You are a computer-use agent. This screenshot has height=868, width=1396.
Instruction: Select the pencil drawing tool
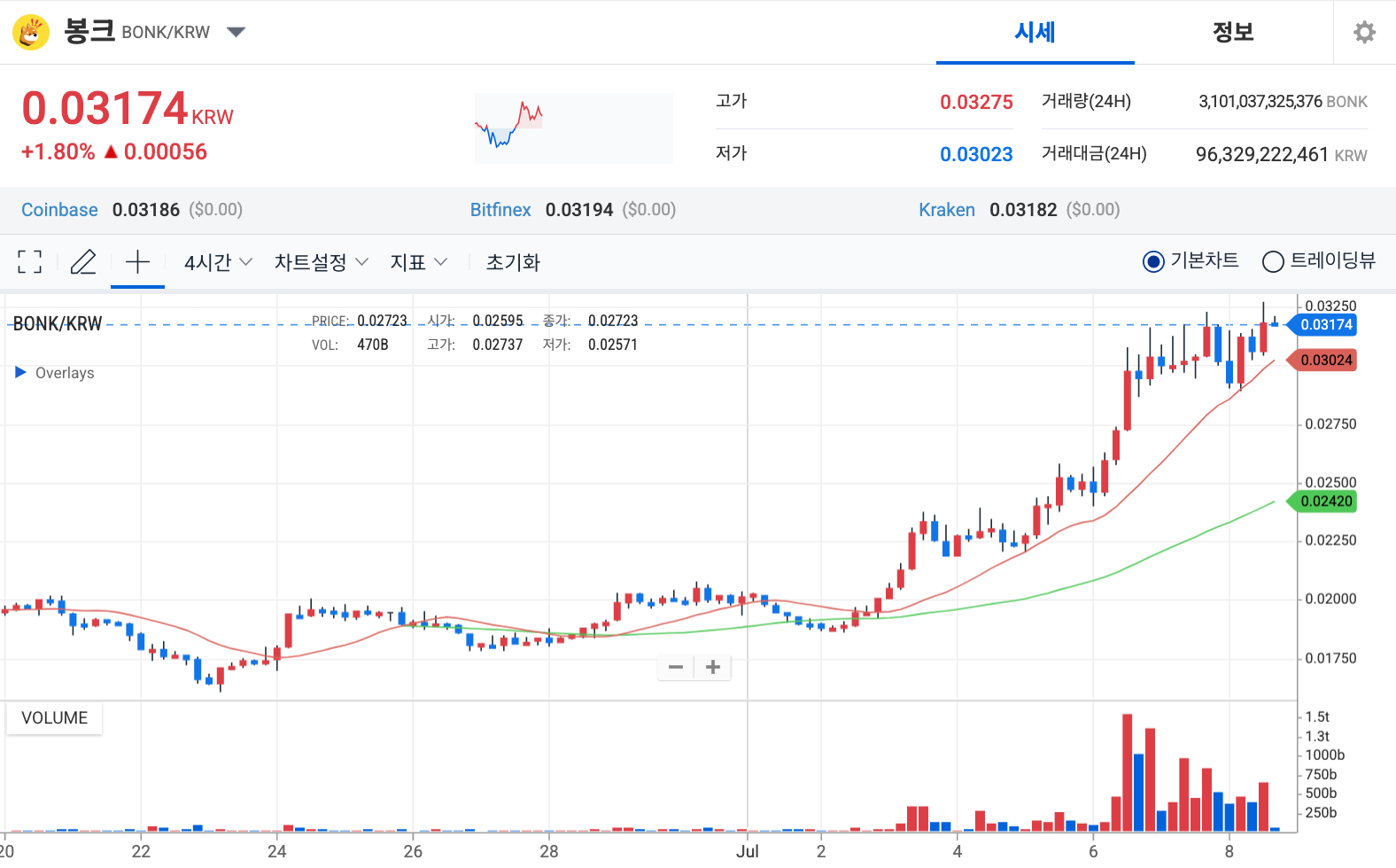click(83, 261)
